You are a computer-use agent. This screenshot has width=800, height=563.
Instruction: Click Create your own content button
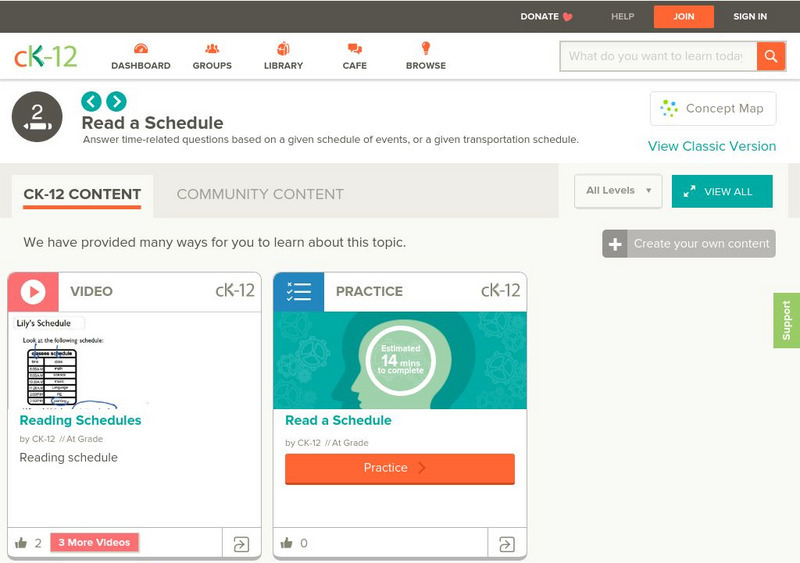coord(689,244)
